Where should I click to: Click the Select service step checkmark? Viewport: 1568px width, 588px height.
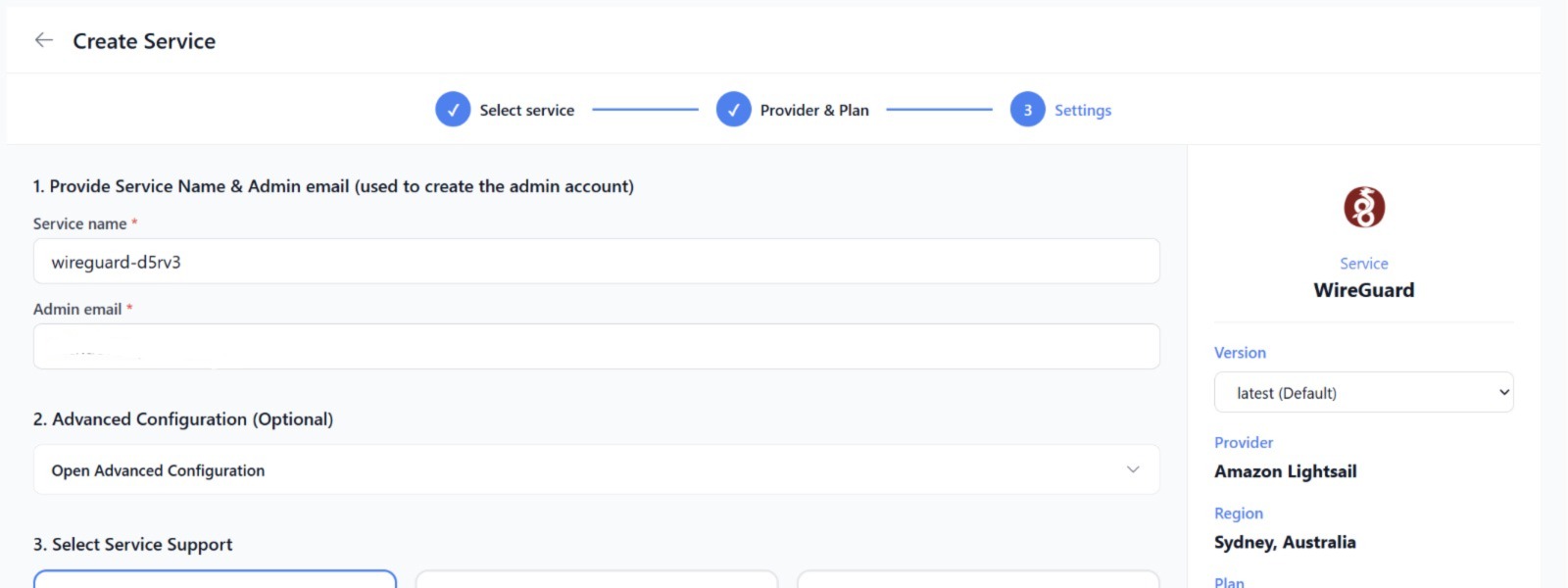[x=453, y=110]
